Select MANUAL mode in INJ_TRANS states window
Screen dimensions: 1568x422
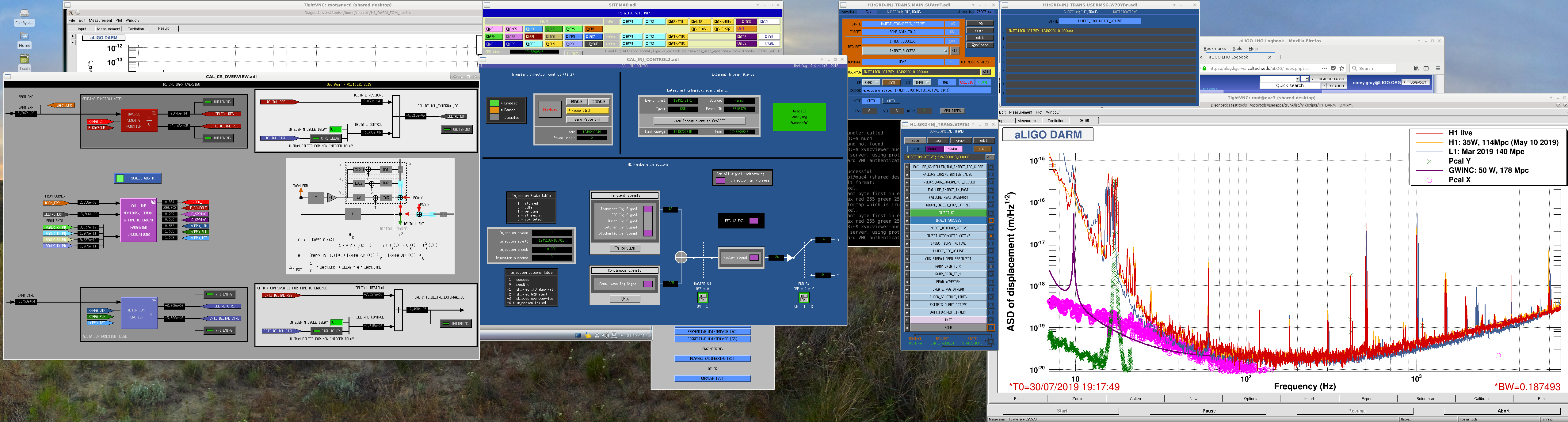click(x=953, y=149)
